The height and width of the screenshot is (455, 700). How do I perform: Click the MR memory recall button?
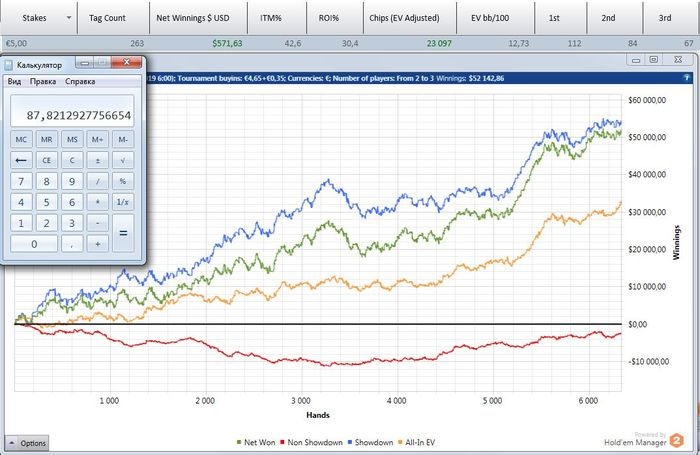point(46,139)
